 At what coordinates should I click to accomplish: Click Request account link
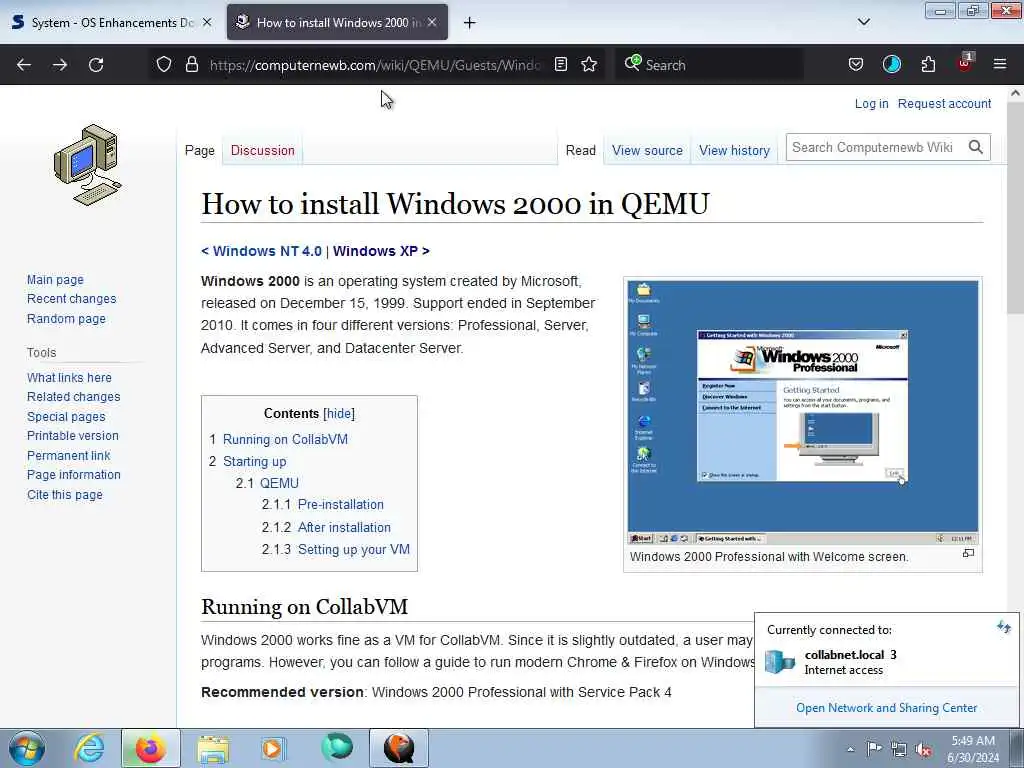point(944,104)
